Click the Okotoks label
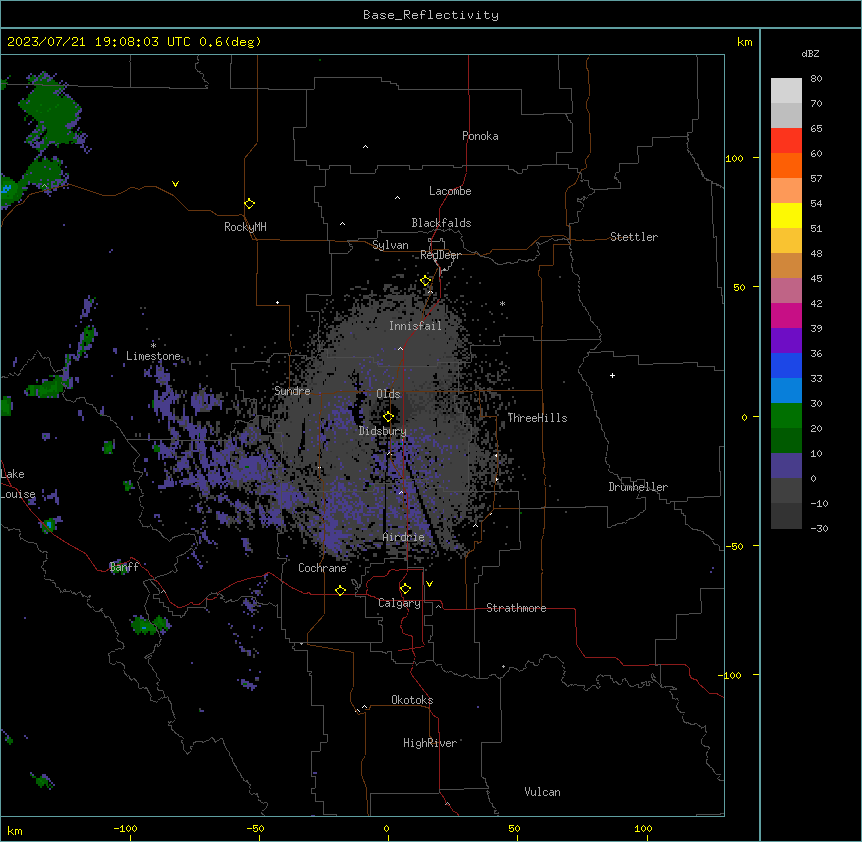This screenshot has width=862, height=842. point(412,700)
